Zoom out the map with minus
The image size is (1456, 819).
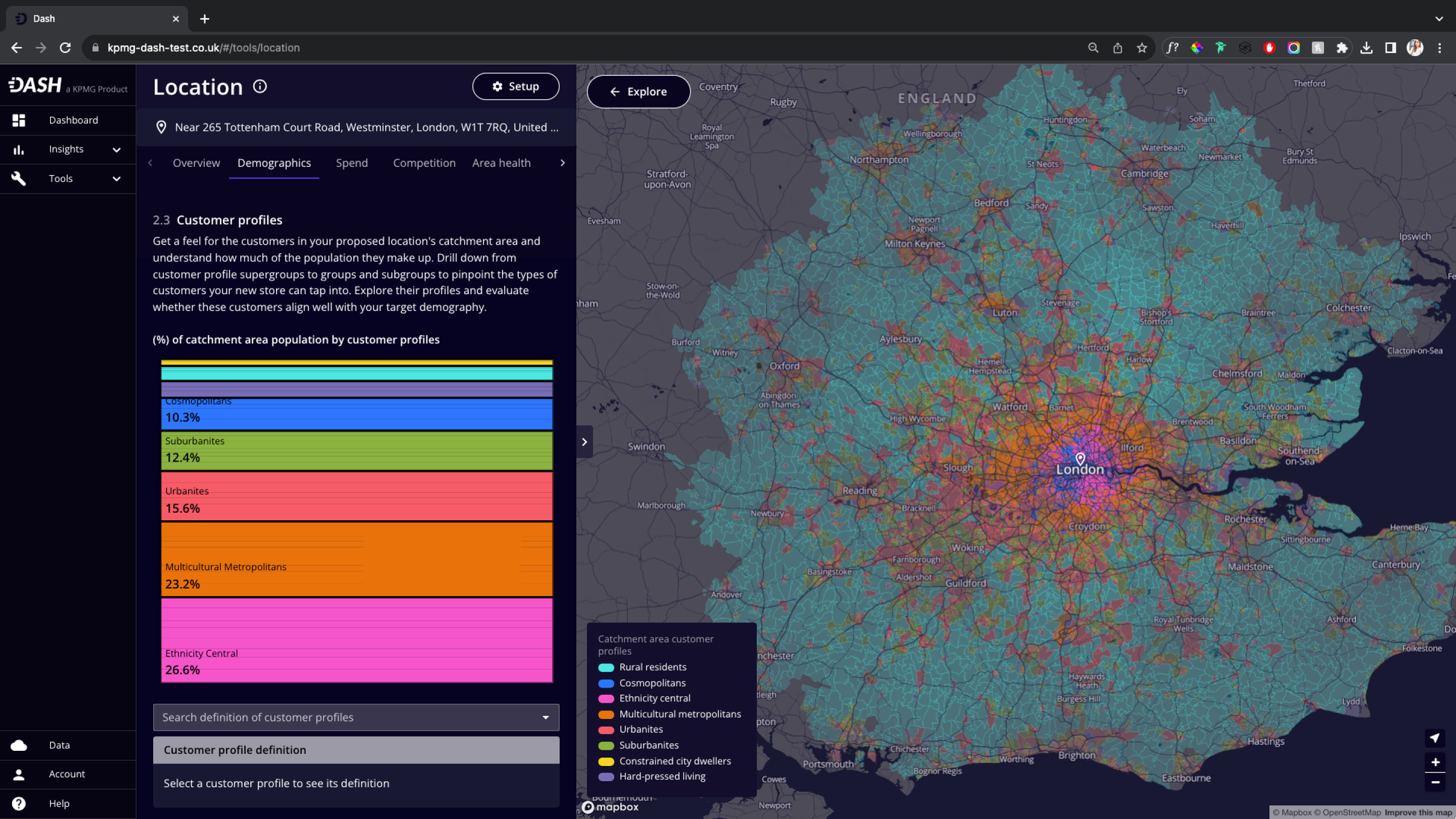[x=1434, y=782]
